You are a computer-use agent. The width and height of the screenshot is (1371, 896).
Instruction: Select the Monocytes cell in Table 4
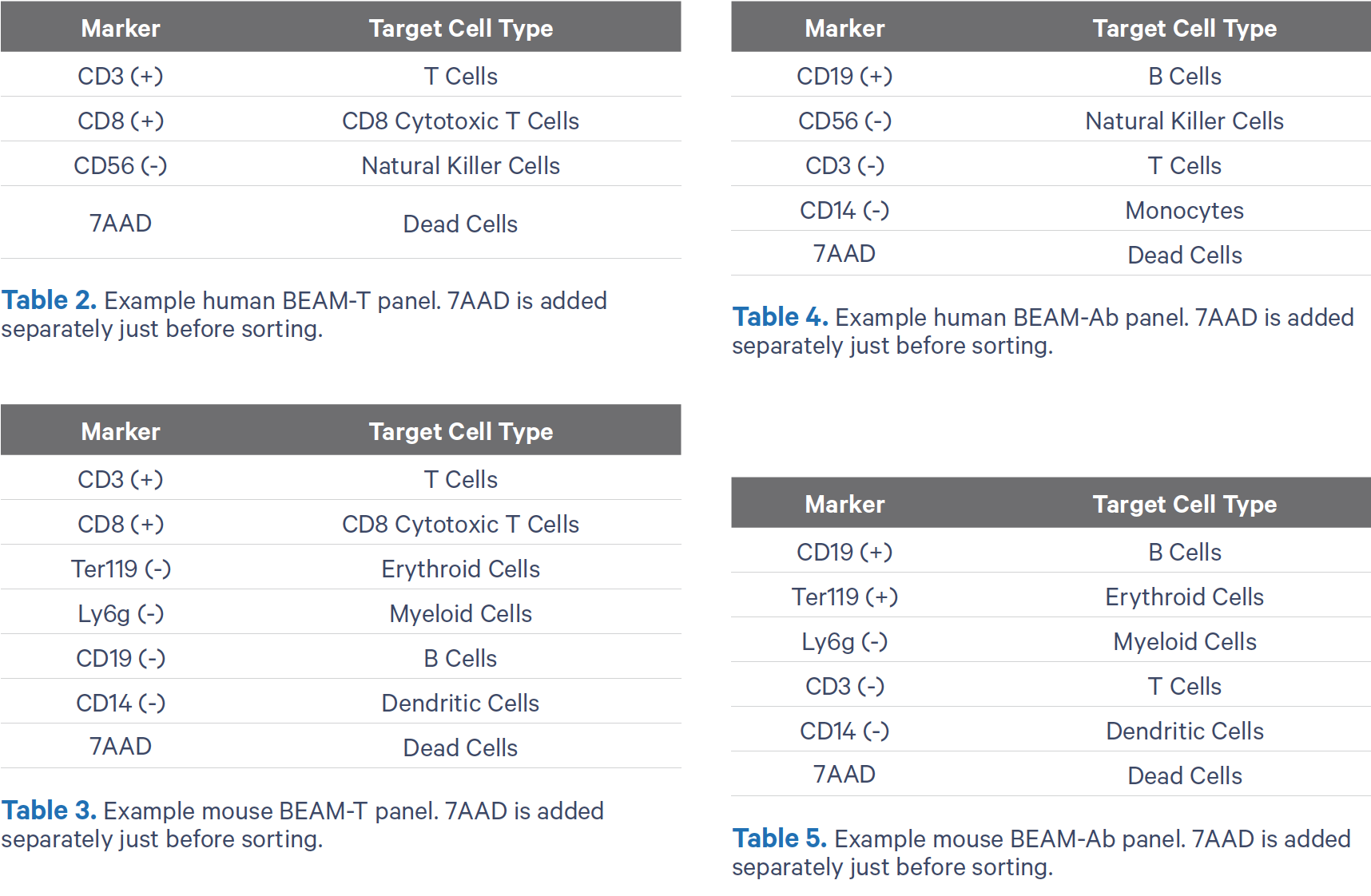tap(1185, 210)
